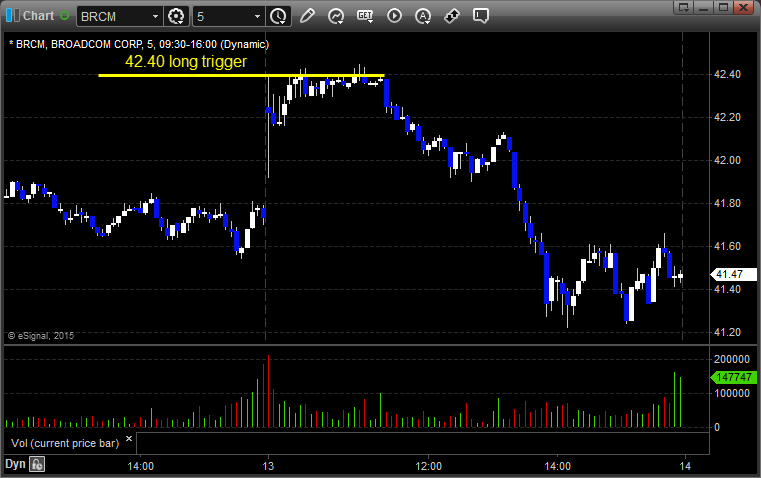
Task: Click the 41.60 price axis label
Action: point(728,246)
